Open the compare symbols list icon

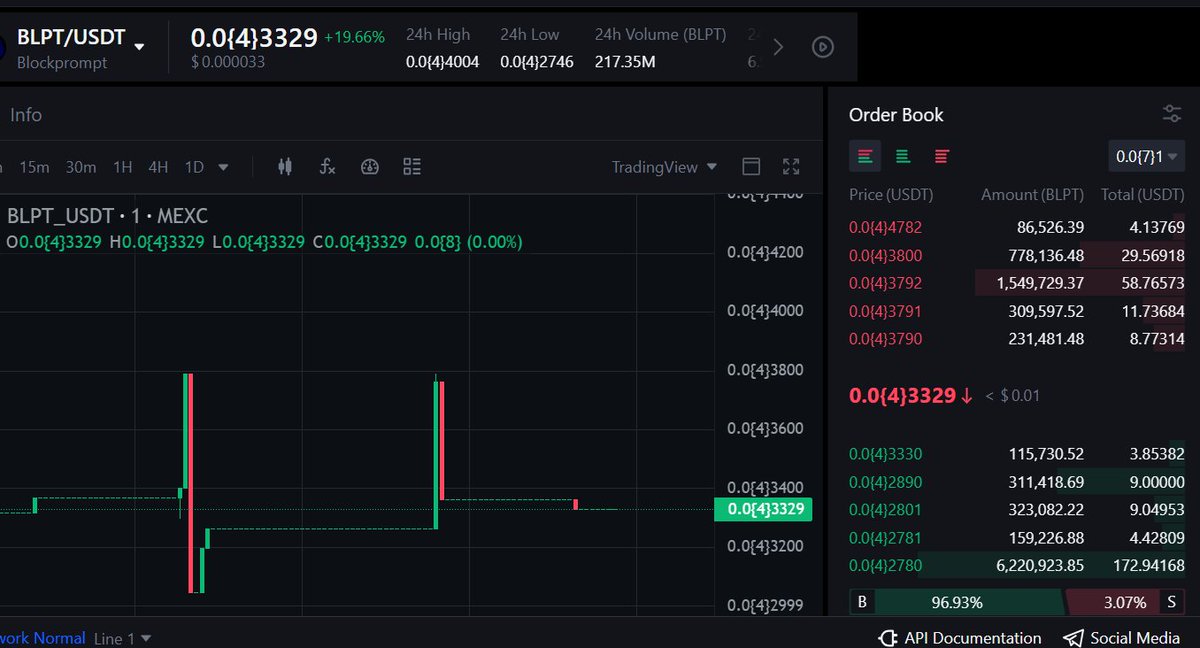[x=412, y=167]
